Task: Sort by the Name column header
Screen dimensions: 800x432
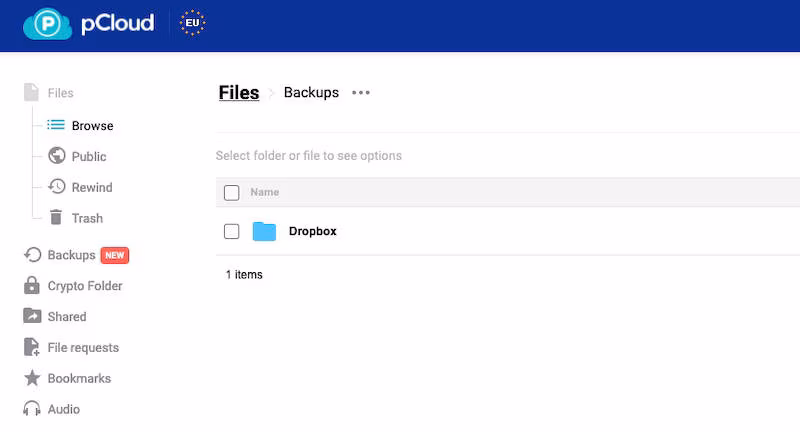Action: [x=265, y=192]
